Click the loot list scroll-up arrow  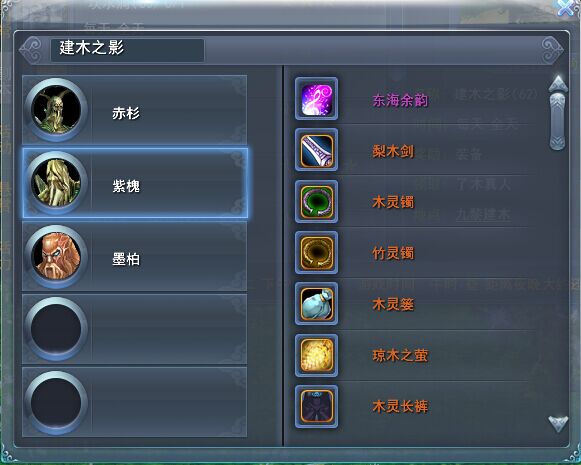tap(558, 84)
